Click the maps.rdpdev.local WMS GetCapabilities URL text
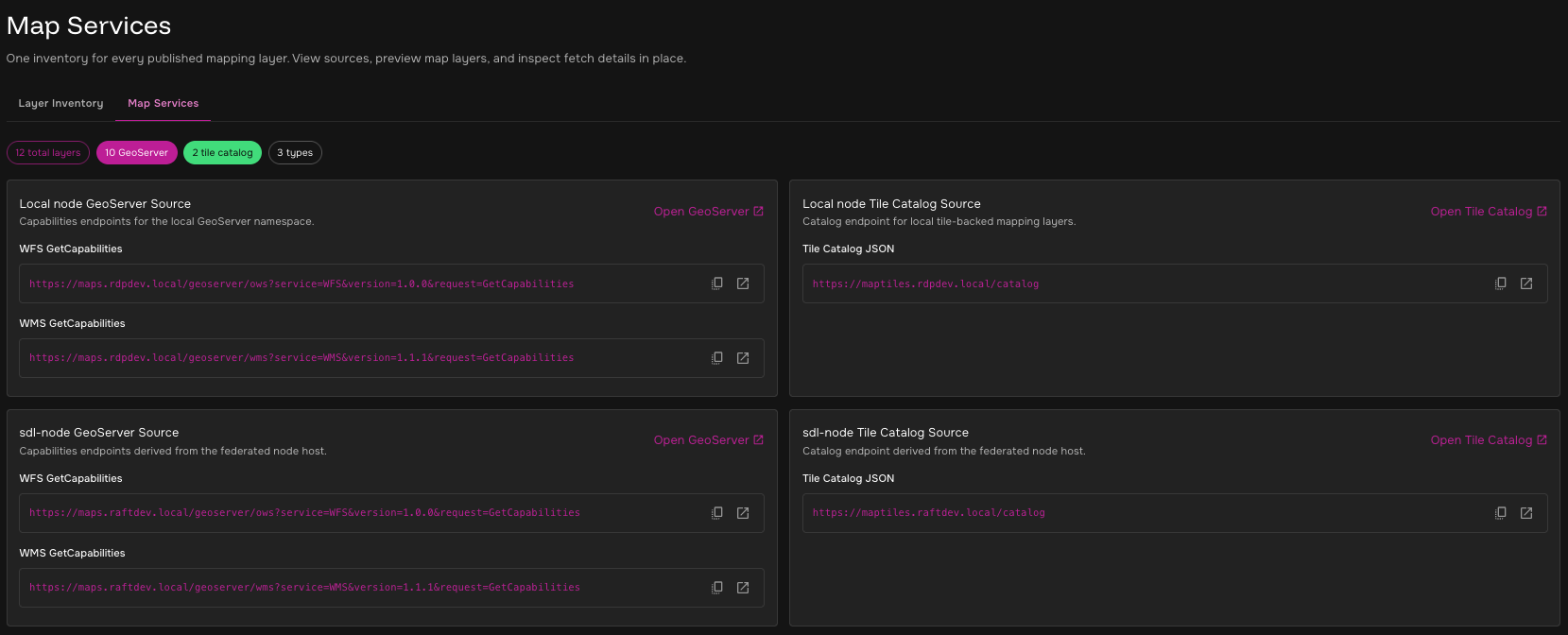The height and width of the screenshot is (635, 1568). (x=302, y=358)
